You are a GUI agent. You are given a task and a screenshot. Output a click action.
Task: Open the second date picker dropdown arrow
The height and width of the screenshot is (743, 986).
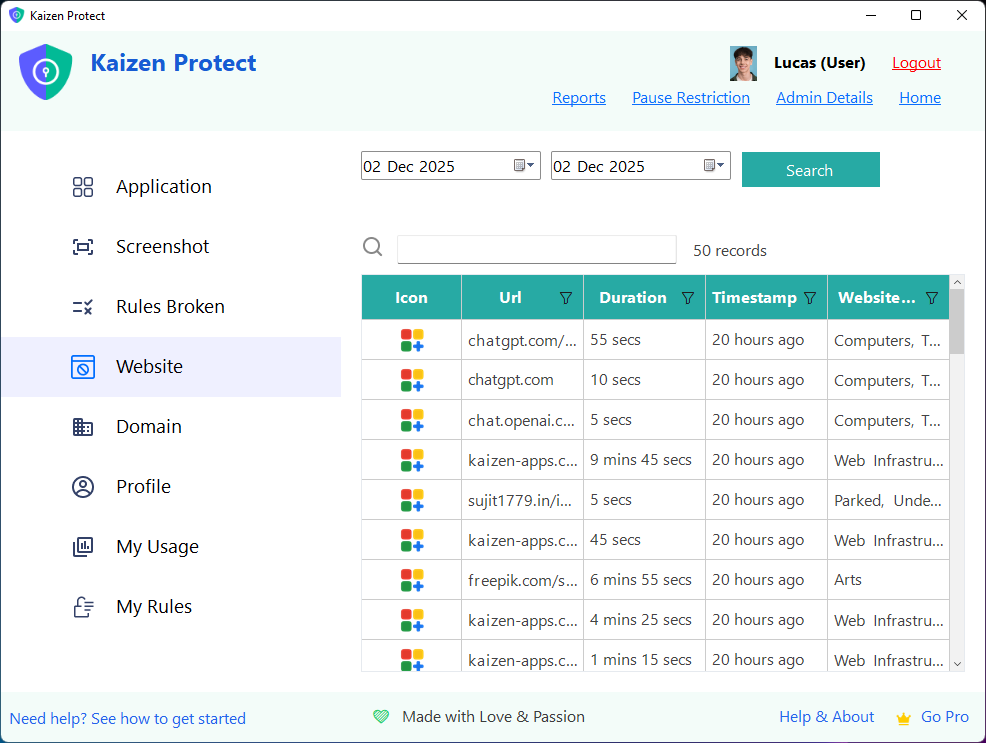click(x=716, y=165)
